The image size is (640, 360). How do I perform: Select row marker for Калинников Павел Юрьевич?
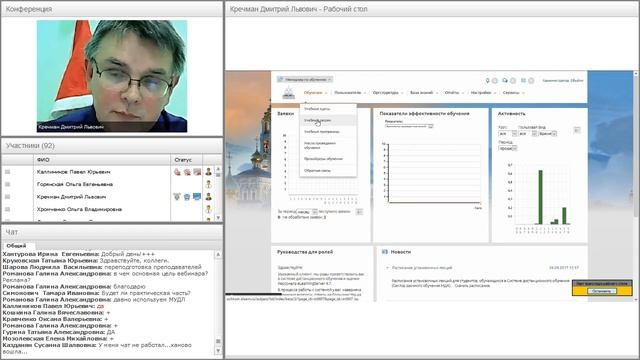point(7,172)
